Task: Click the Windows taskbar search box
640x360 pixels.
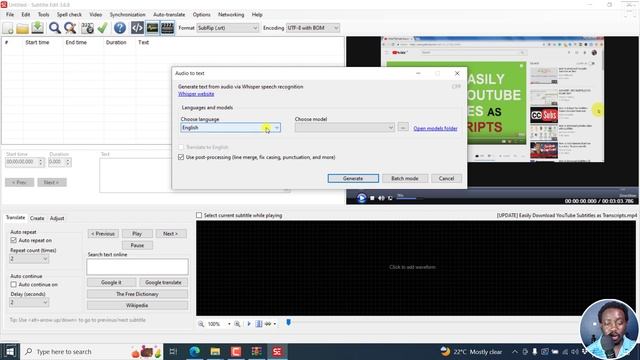Action: [x=91, y=351]
